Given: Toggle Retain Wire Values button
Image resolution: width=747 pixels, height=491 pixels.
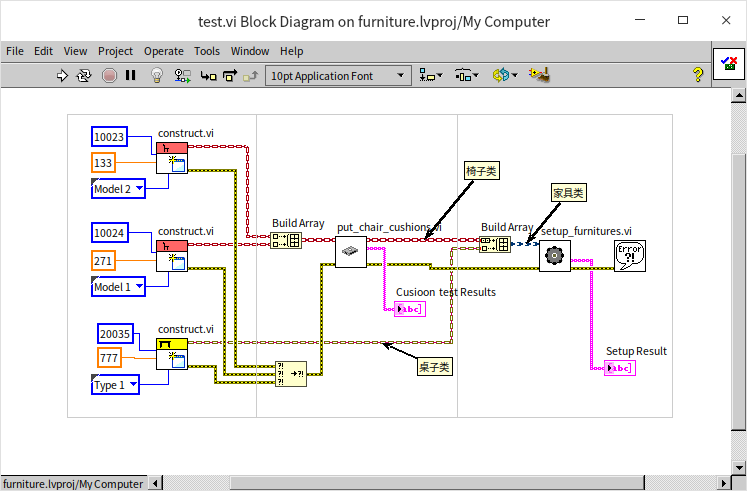Looking at the screenshot, I should pyautogui.click(x=182, y=76).
